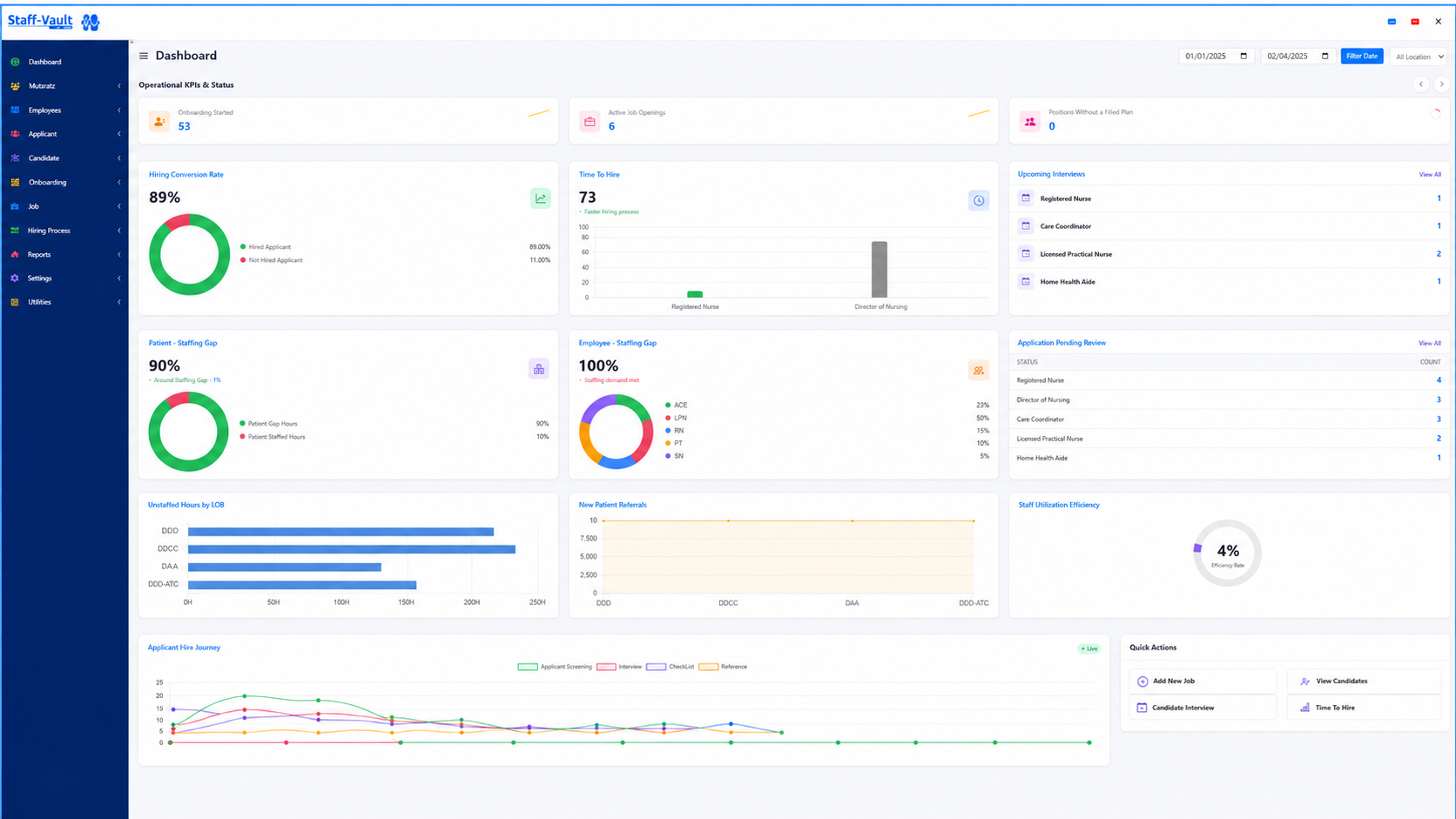The height and width of the screenshot is (819, 1456).
Task: Toggle the Interview legend series
Action: pos(619,667)
